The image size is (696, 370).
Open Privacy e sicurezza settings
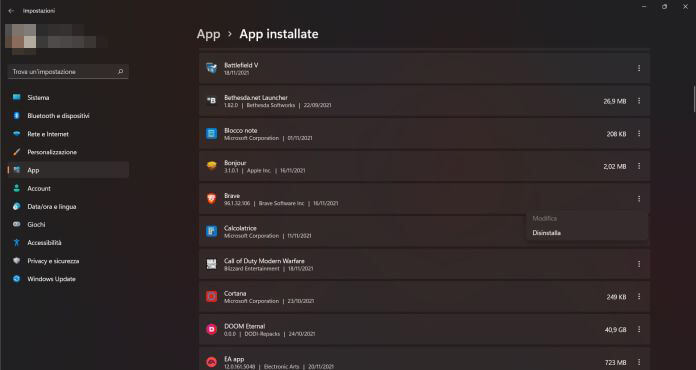coord(68,261)
